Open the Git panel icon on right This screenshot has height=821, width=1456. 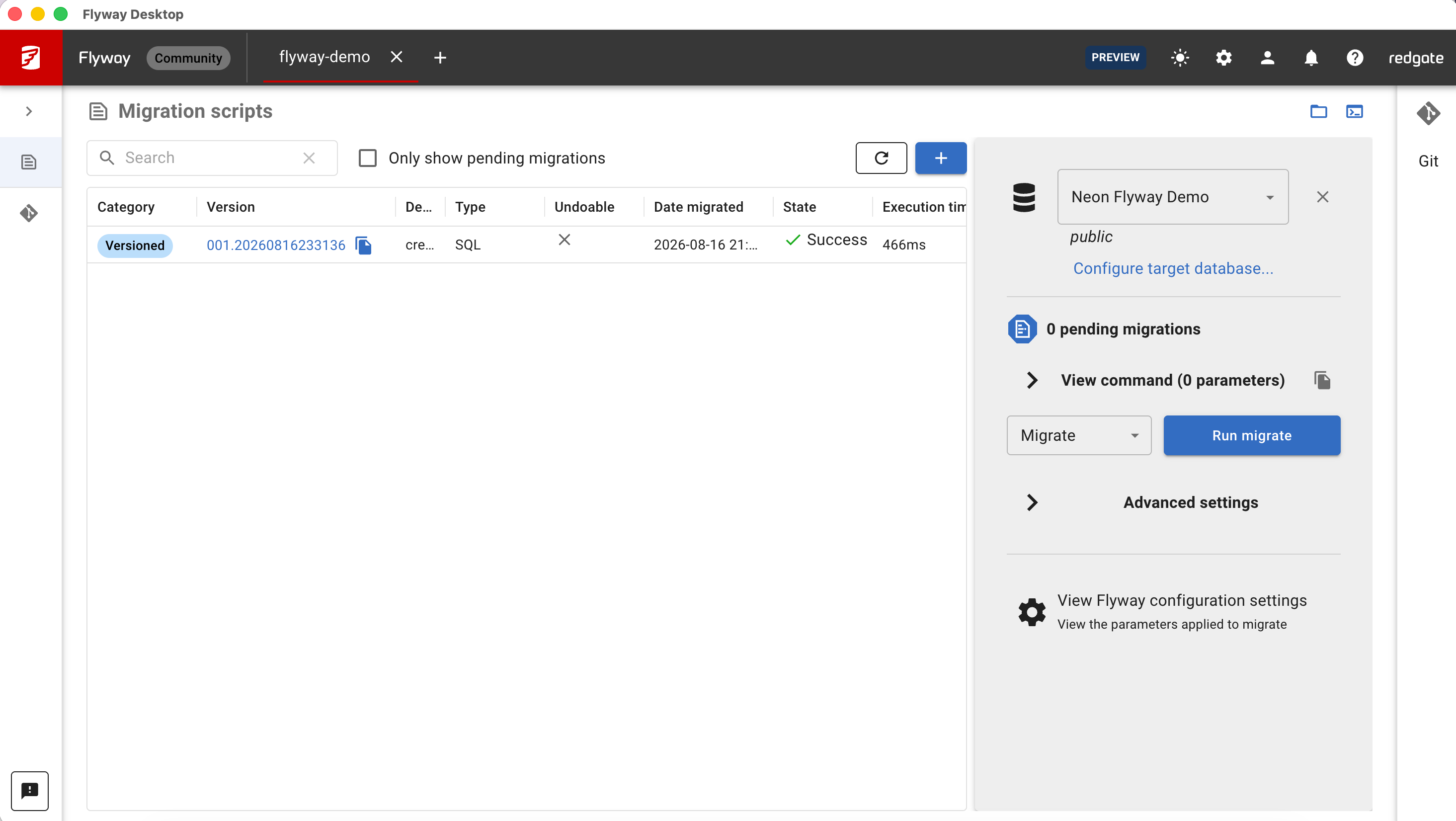point(1428,113)
